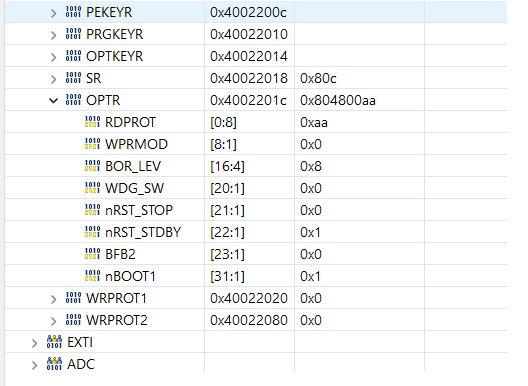This screenshot has height=386, width=528.
Task: Select the nRST_STDBY field name
Action: click(x=143, y=232)
